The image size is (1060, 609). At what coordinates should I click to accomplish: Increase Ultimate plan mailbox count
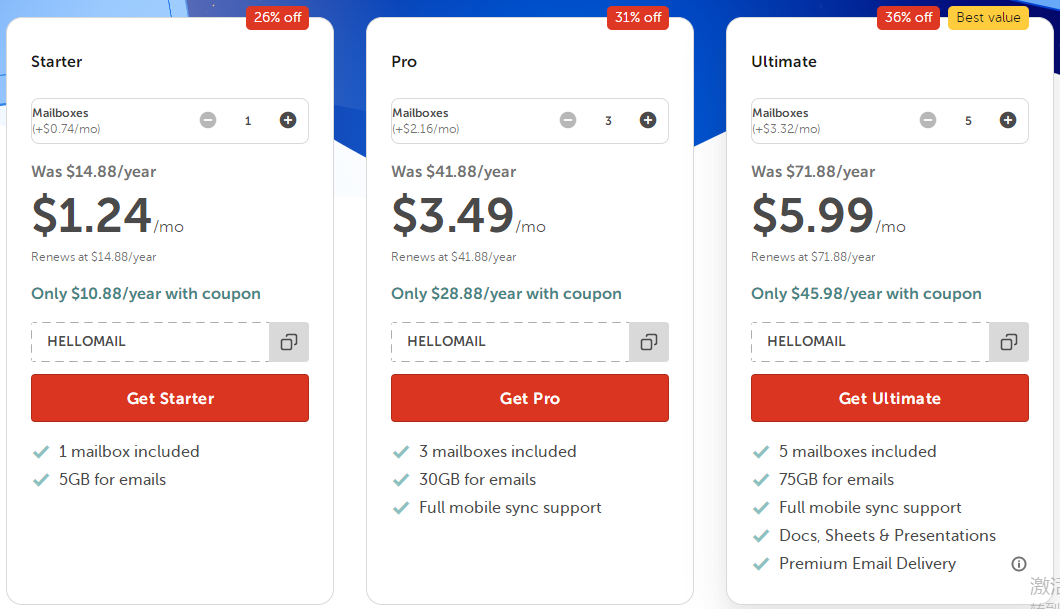(1008, 120)
